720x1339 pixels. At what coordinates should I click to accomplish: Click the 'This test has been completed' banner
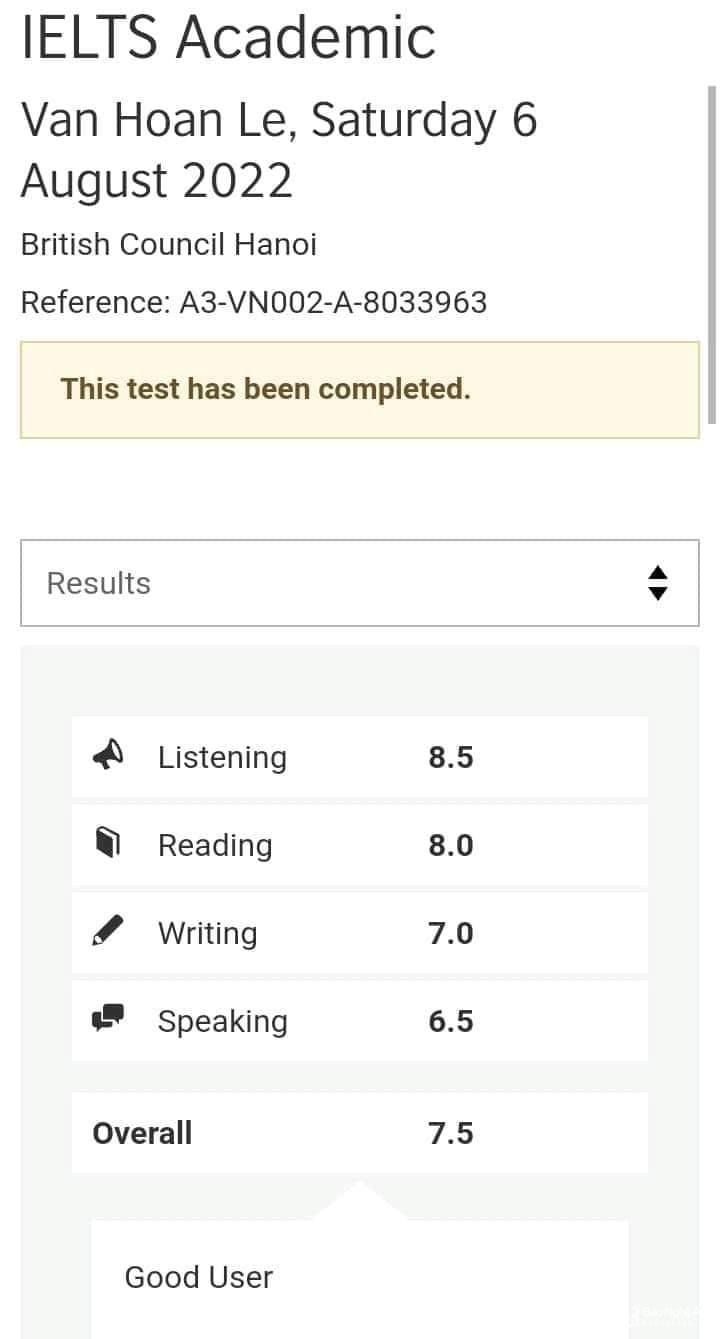[x=360, y=390]
